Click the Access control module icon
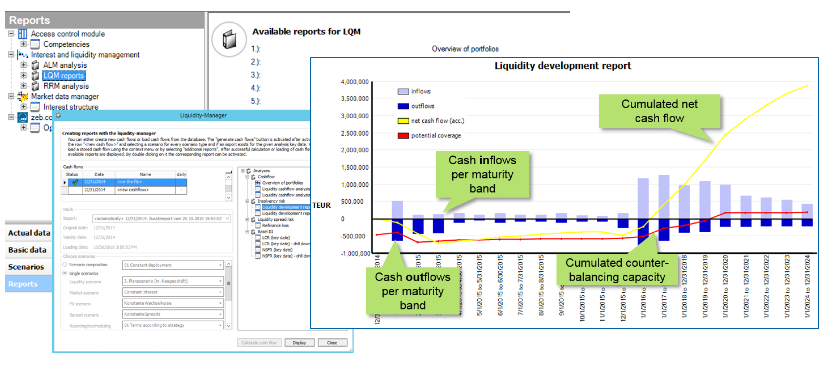825x365 pixels. click(23, 34)
